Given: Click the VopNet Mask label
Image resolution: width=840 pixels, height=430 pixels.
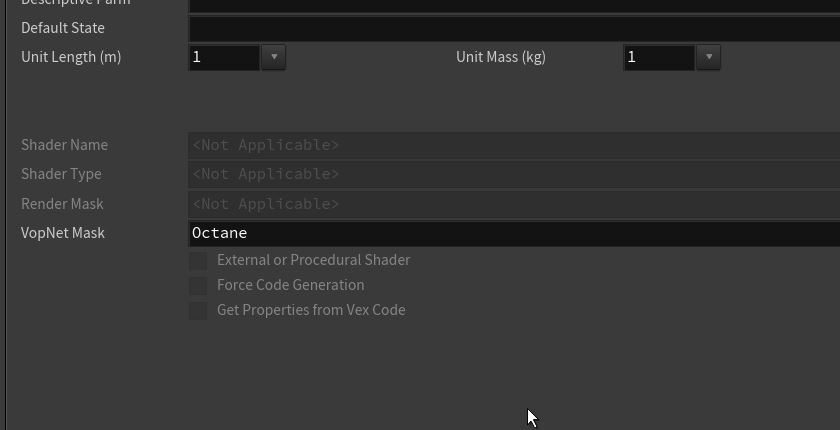Looking at the screenshot, I should click(x=63, y=233).
